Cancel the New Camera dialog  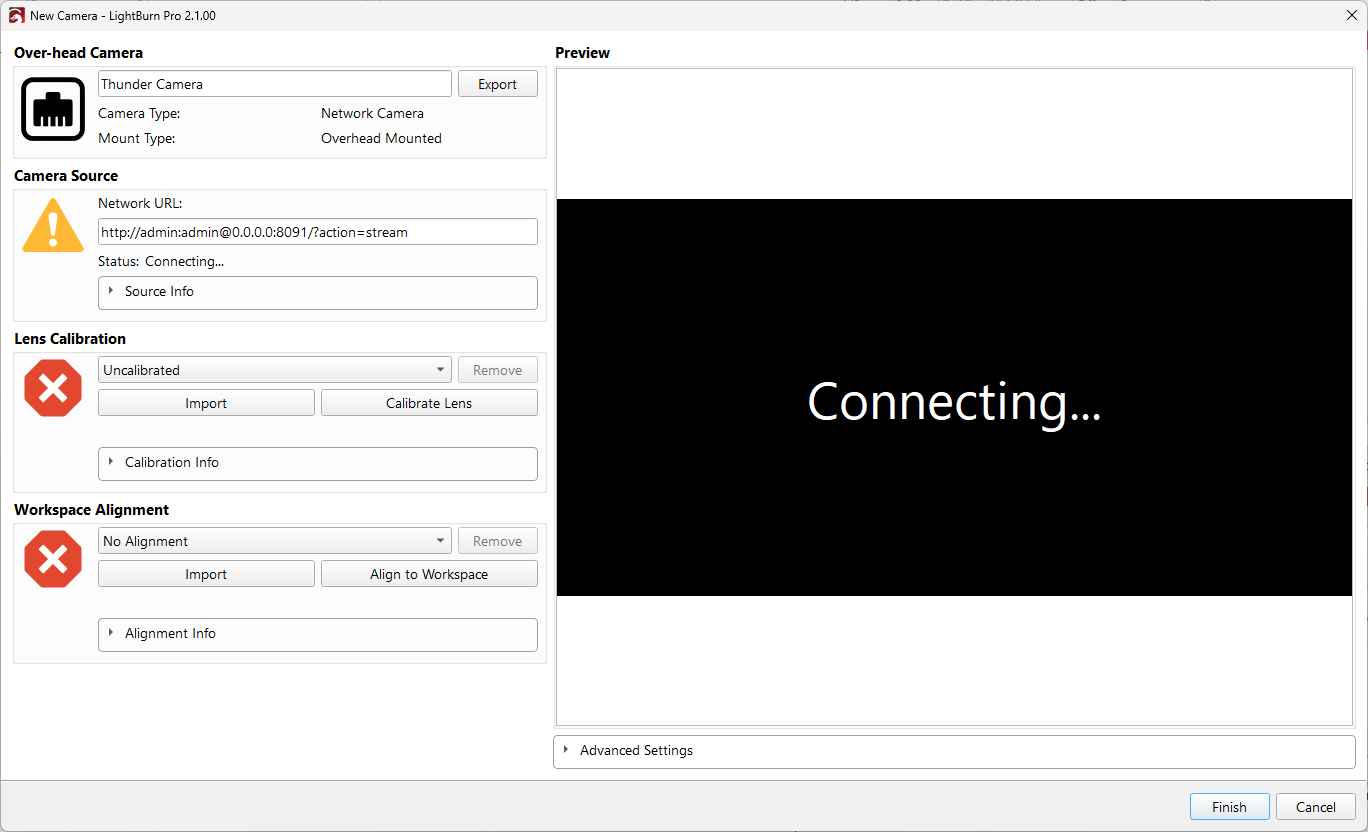click(x=1315, y=807)
